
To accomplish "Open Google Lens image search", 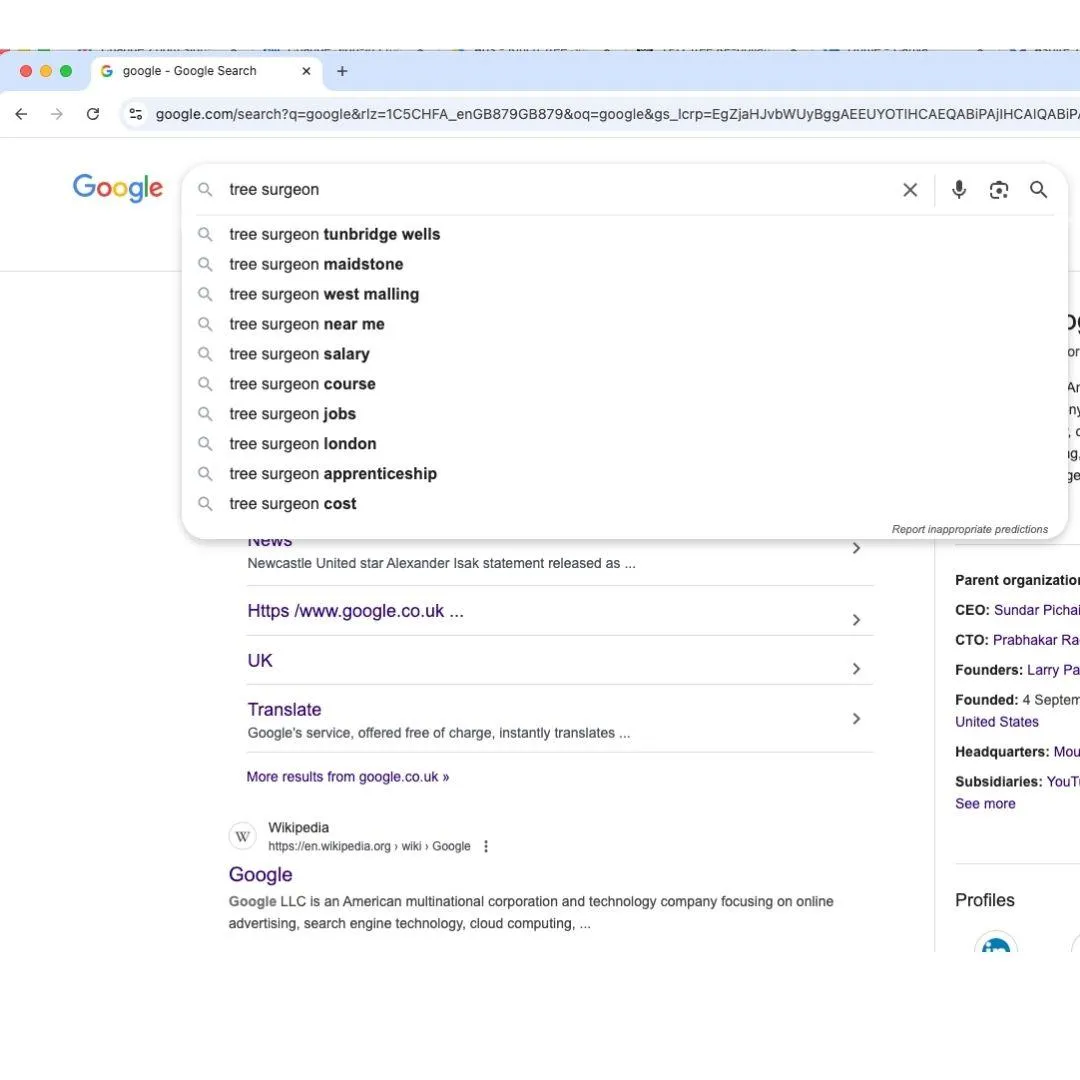I will coord(999,189).
